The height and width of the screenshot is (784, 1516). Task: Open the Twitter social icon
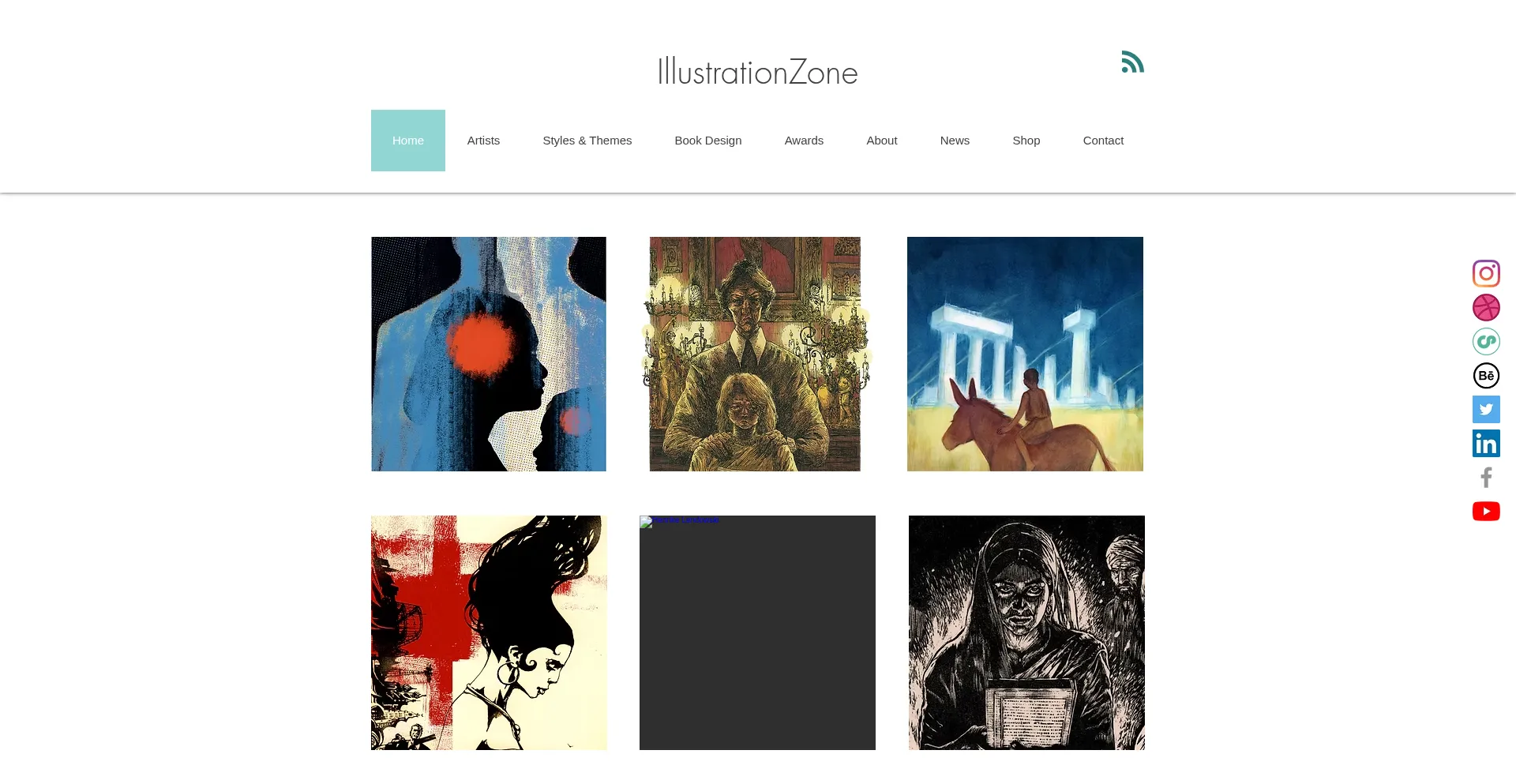point(1486,409)
